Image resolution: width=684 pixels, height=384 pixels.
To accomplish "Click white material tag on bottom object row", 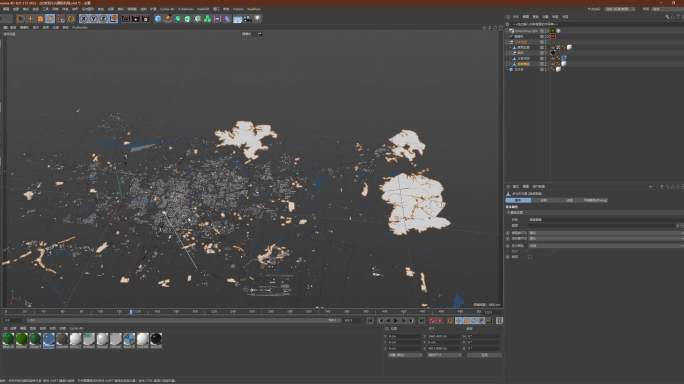I will tap(558, 69).
